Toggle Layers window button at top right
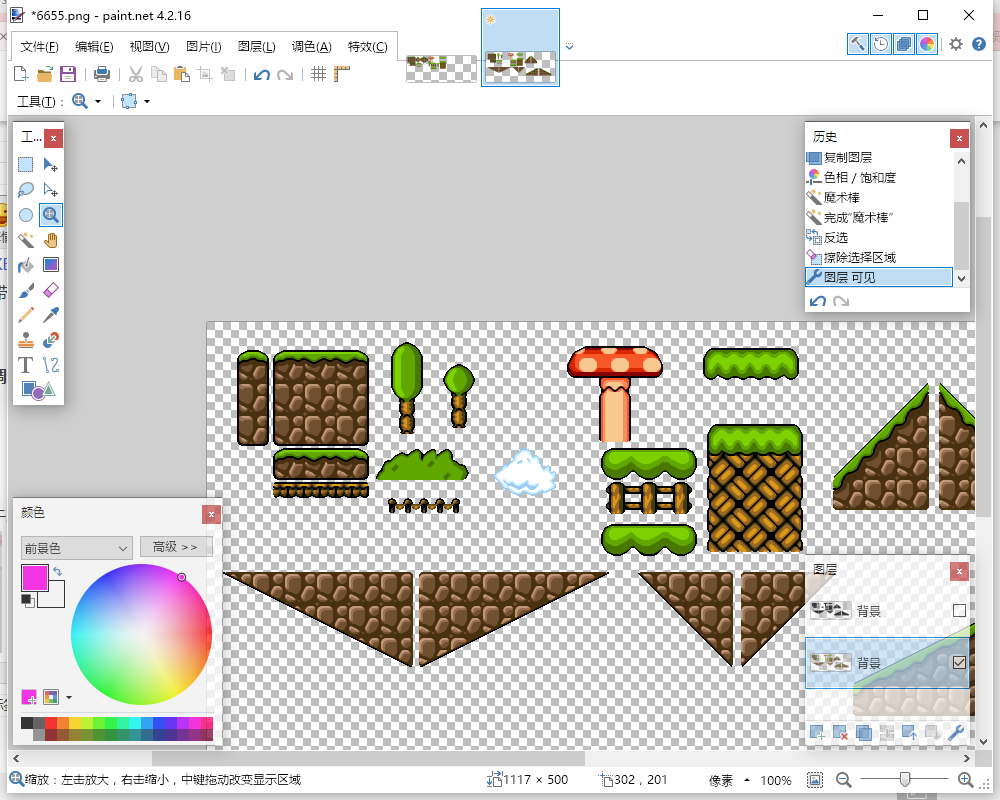The image size is (1000, 800). point(904,44)
